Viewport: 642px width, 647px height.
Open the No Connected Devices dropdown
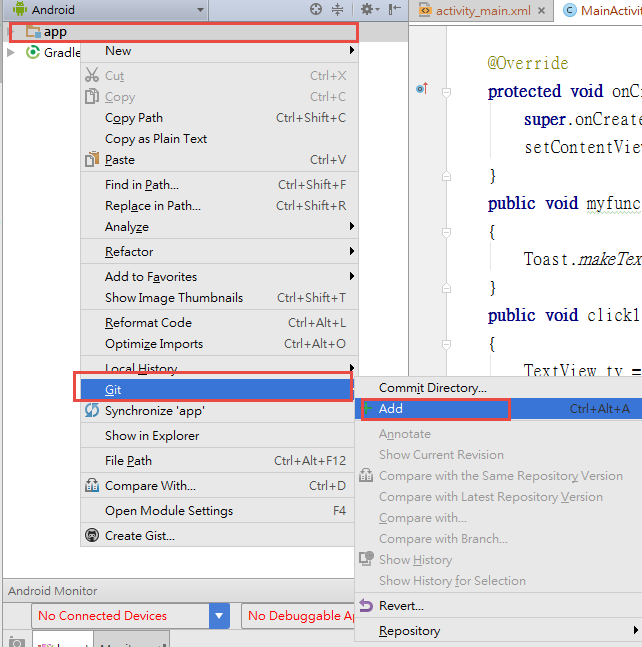tap(130, 616)
